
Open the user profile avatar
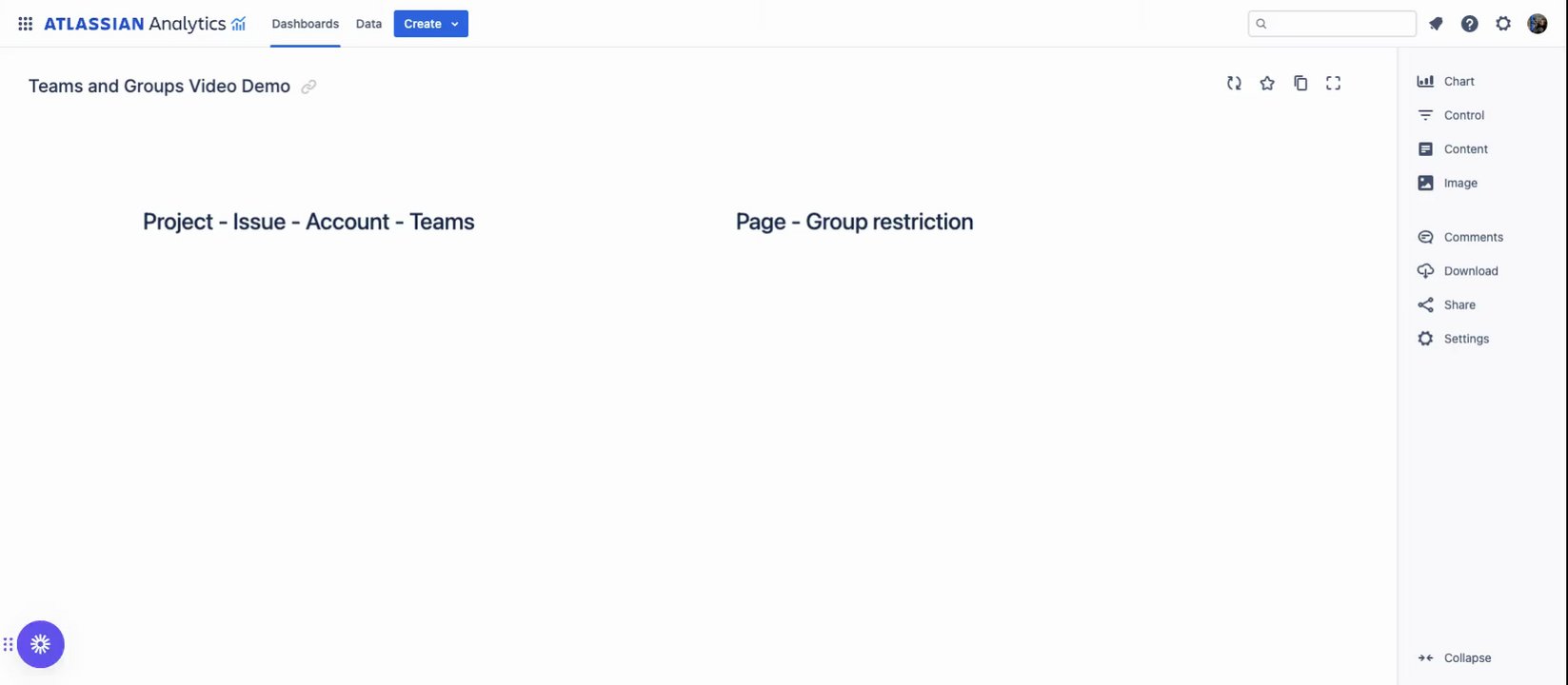coord(1537,24)
